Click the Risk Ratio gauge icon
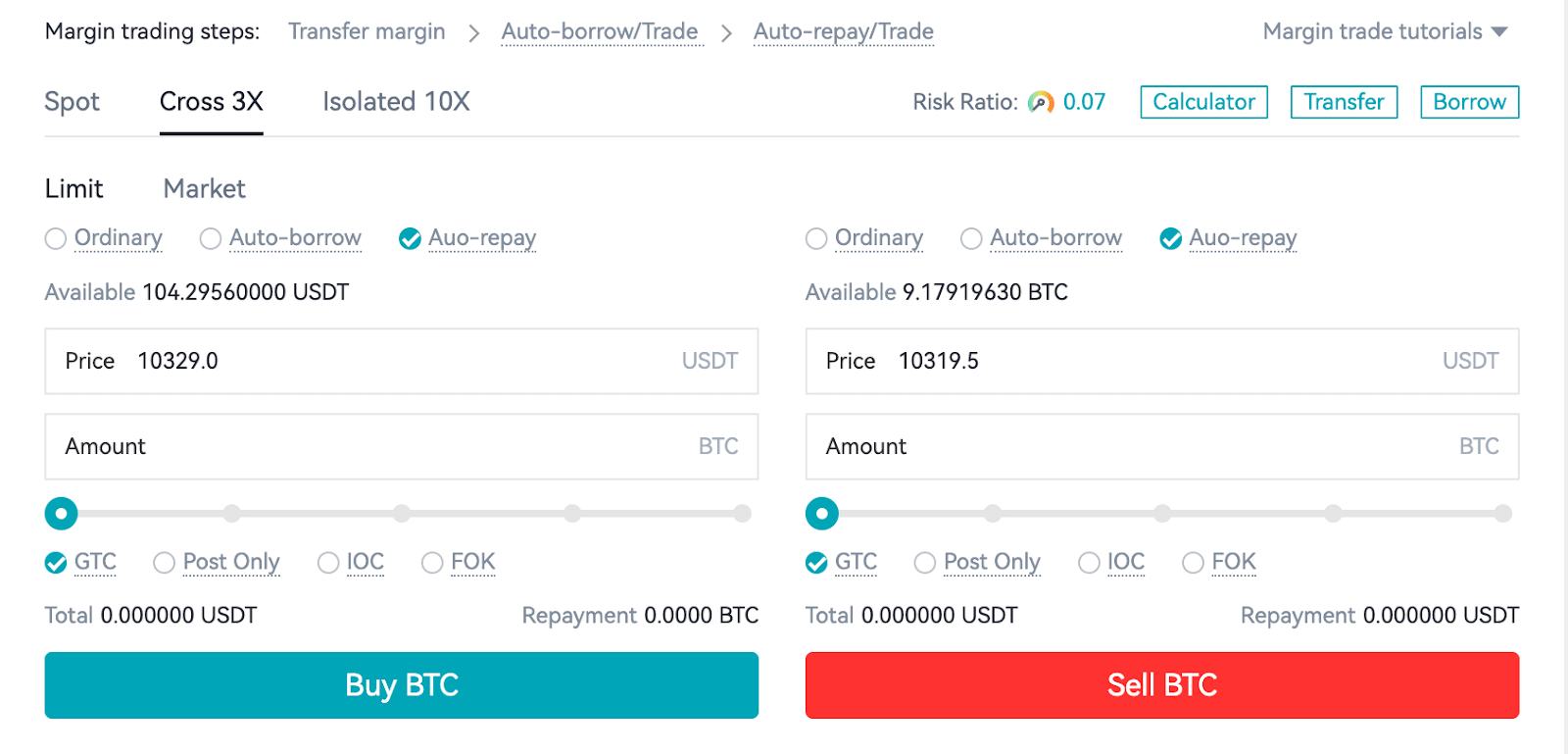The height and width of the screenshot is (754, 1568). [x=1040, y=102]
